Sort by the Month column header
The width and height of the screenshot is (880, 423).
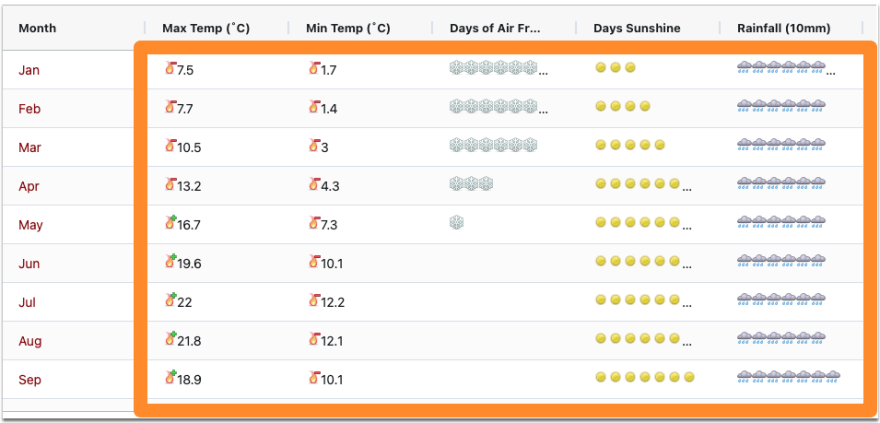(38, 28)
